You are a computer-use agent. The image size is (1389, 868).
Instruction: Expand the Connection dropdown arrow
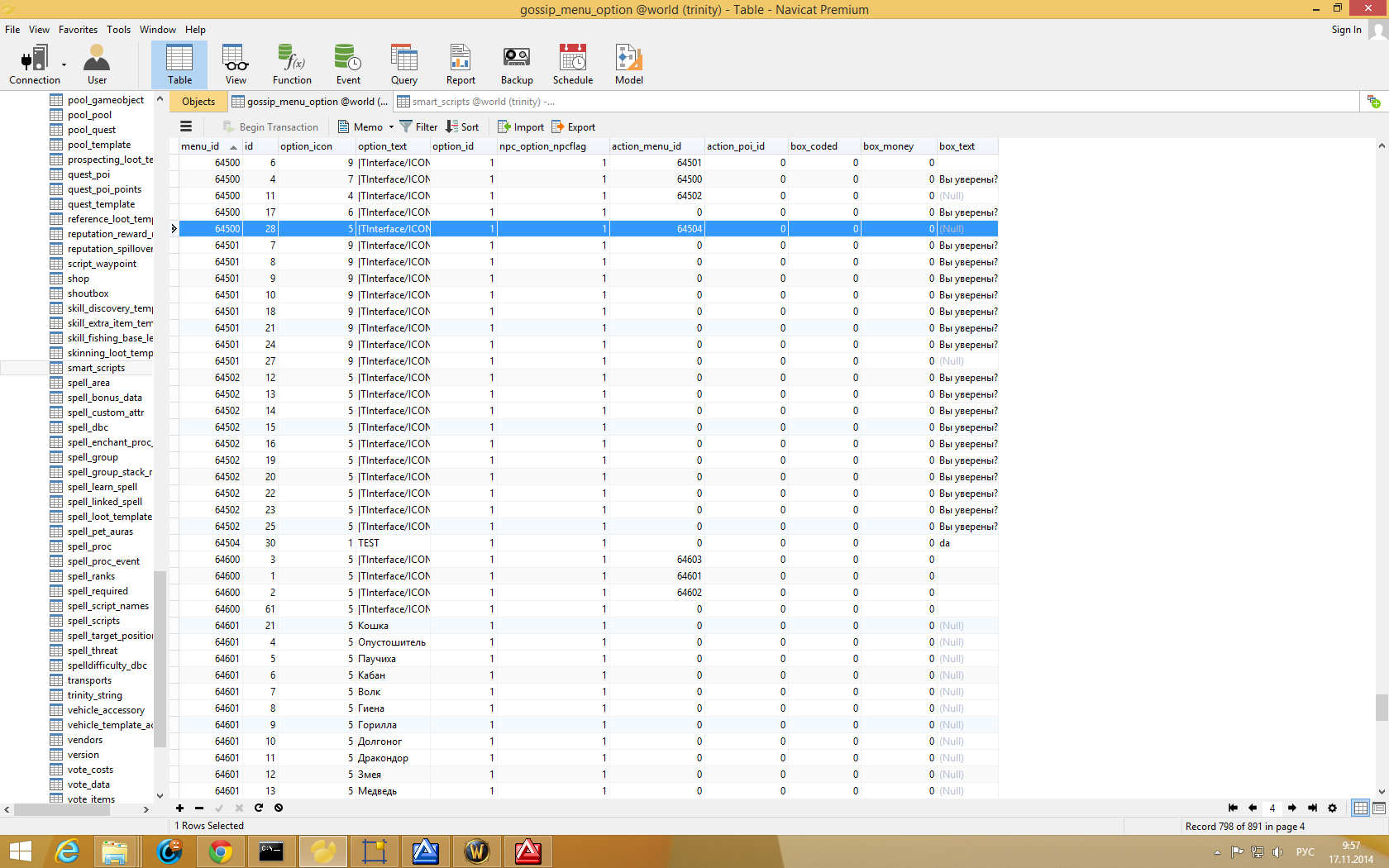tap(64, 64)
